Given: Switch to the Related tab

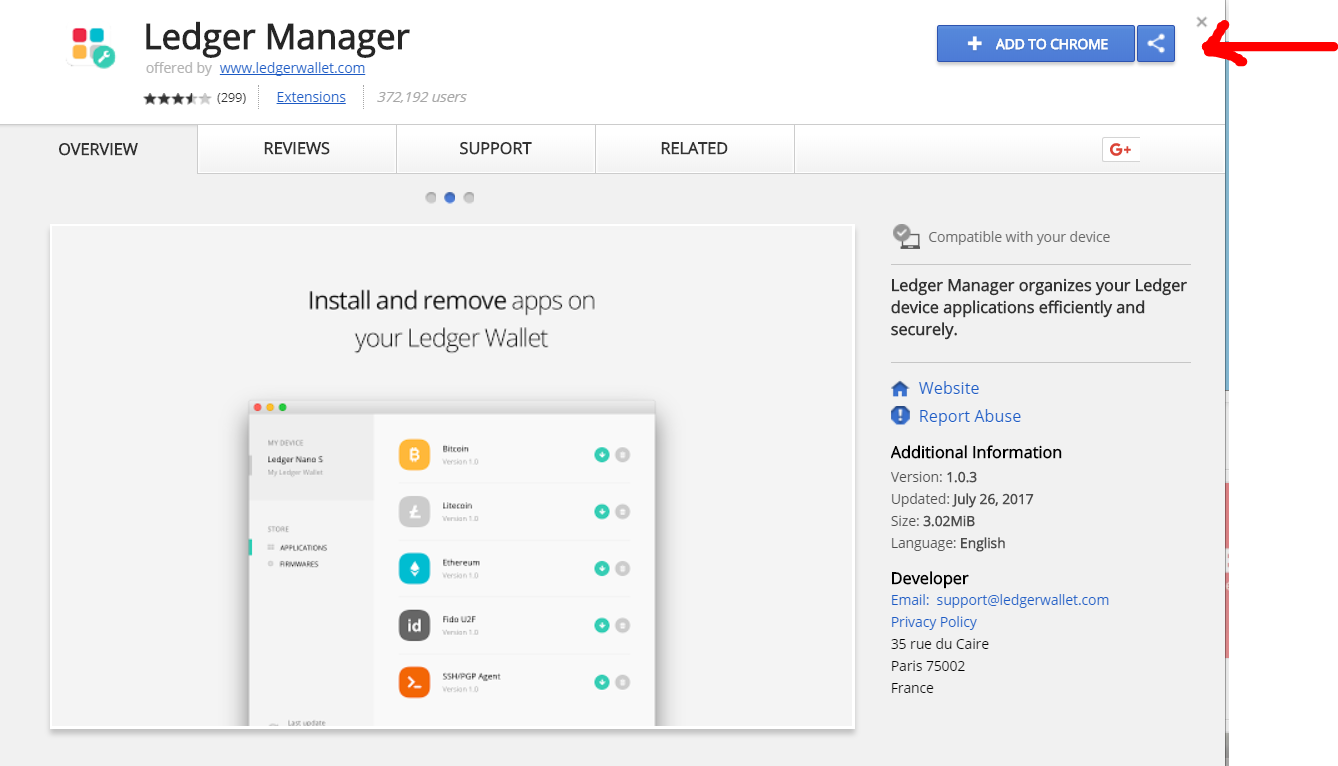Looking at the screenshot, I should click(694, 148).
